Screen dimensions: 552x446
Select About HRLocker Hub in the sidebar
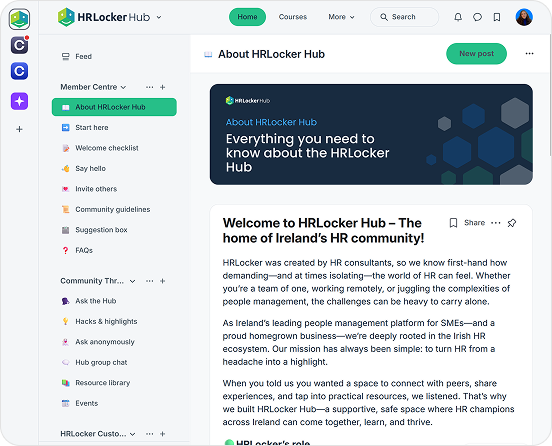point(114,107)
